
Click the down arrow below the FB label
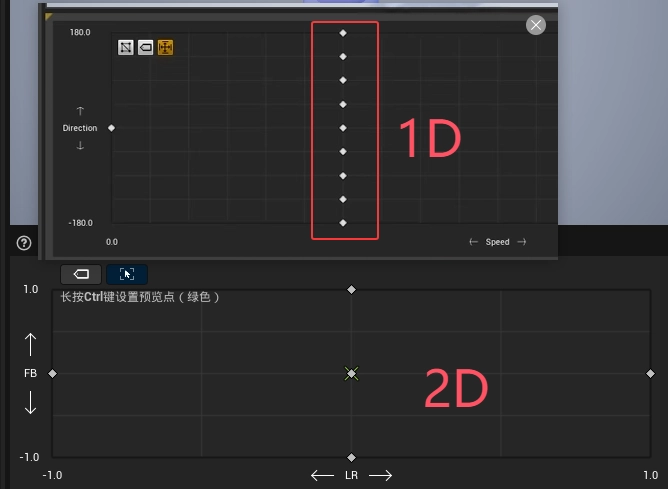coord(30,403)
